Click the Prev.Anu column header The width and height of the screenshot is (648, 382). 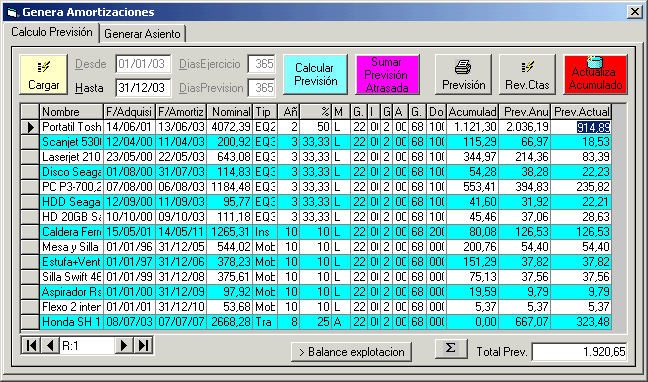tap(524, 112)
